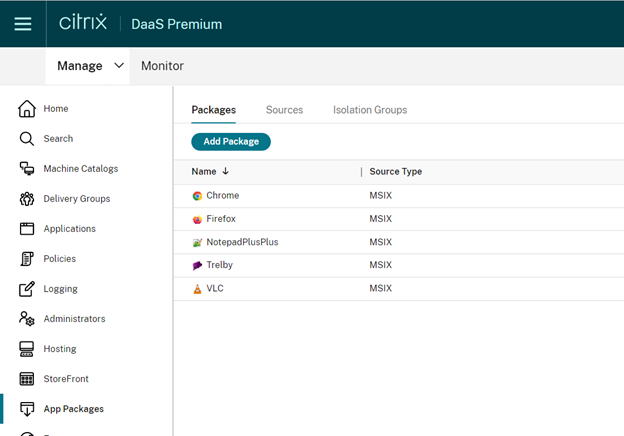Open Machine Catalogs section
Image resolution: width=624 pixels, height=436 pixels.
(81, 169)
